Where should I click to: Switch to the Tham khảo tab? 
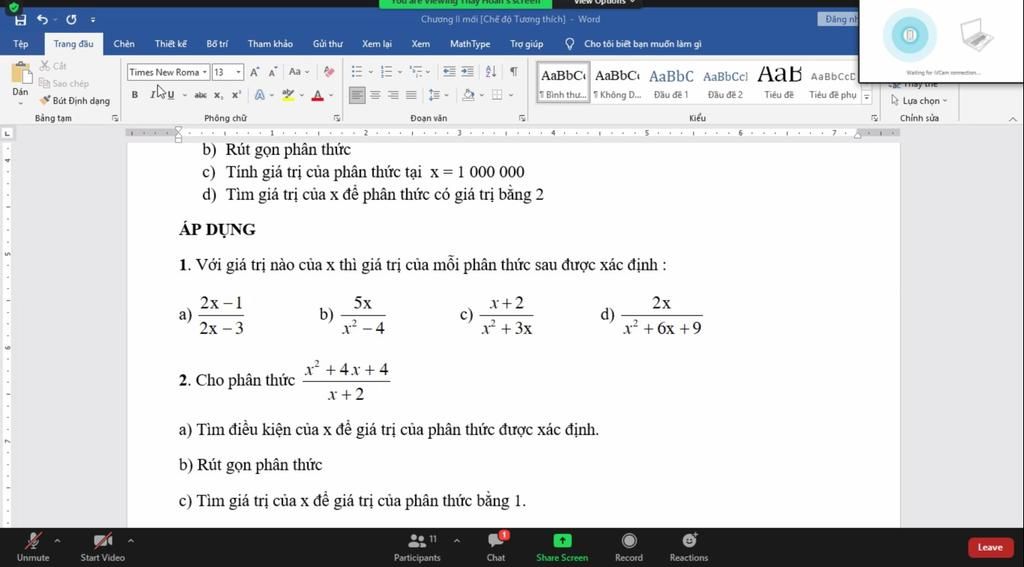(270, 44)
